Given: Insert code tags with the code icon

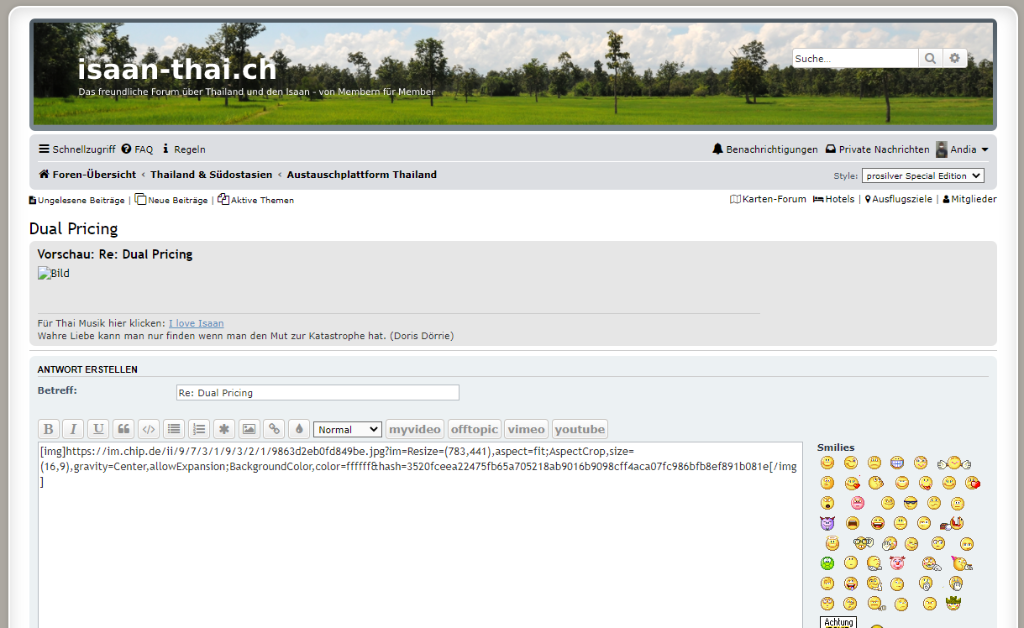Looking at the screenshot, I should [148, 429].
